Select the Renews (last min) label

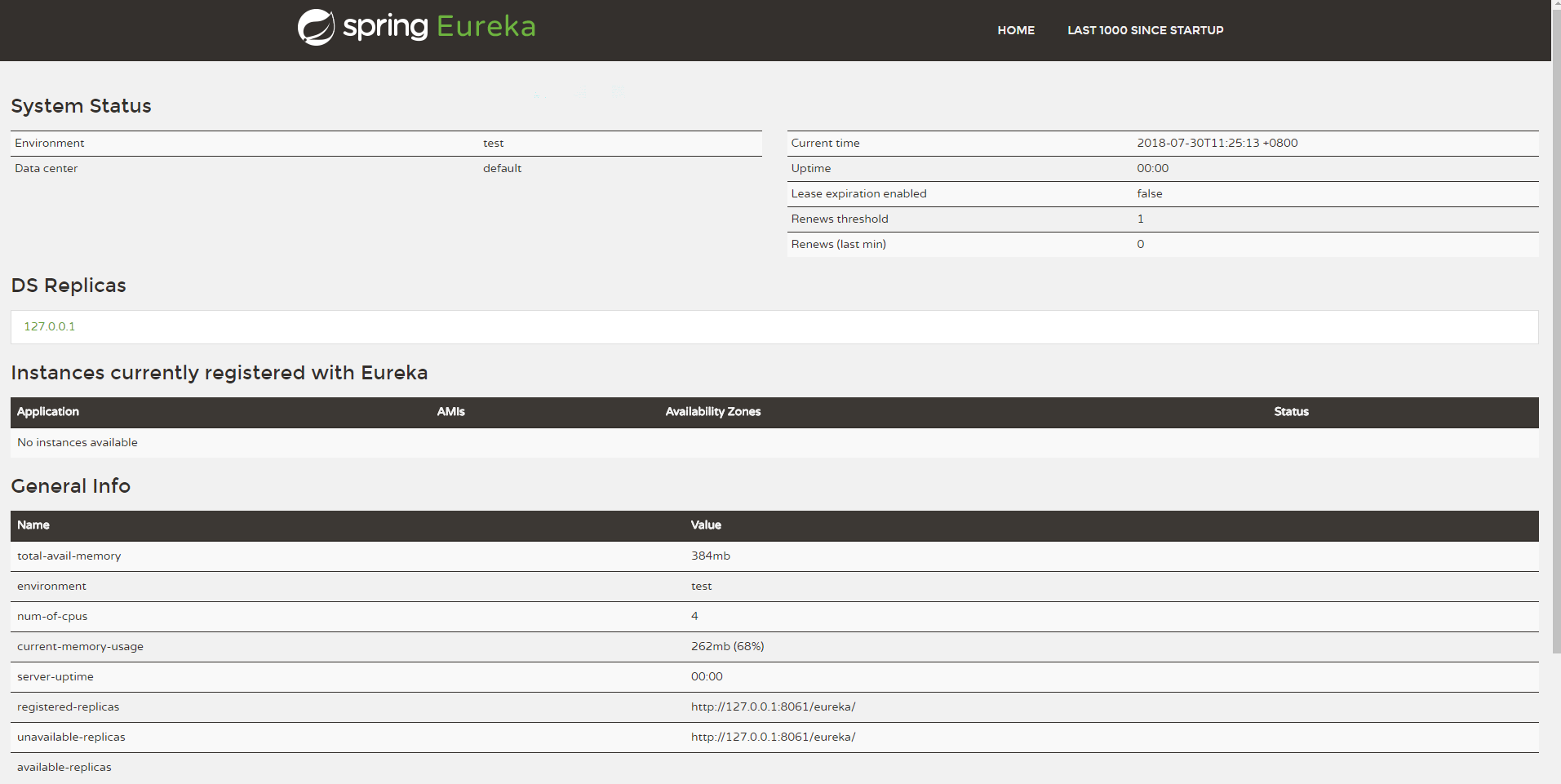click(x=838, y=245)
